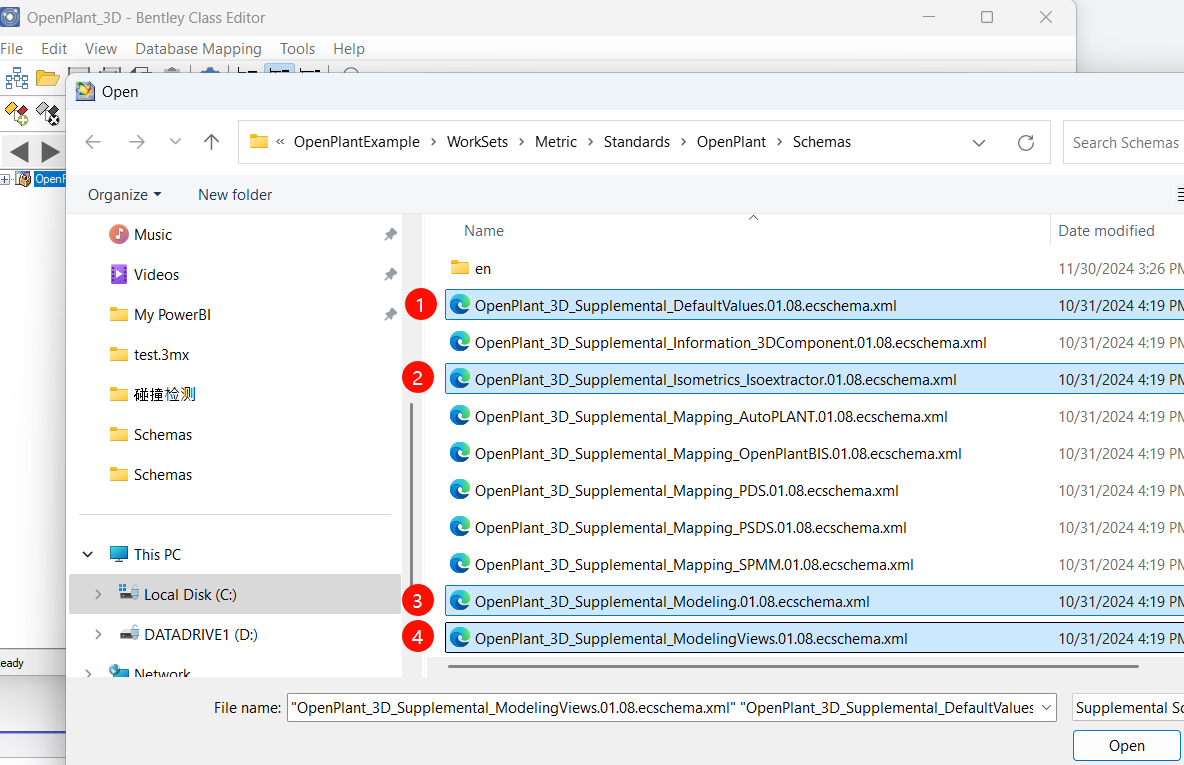1184x765 pixels.
Task: Click the schema hierarchy icon in Class Editor toolbar
Action: pyautogui.click(x=17, y=78)
